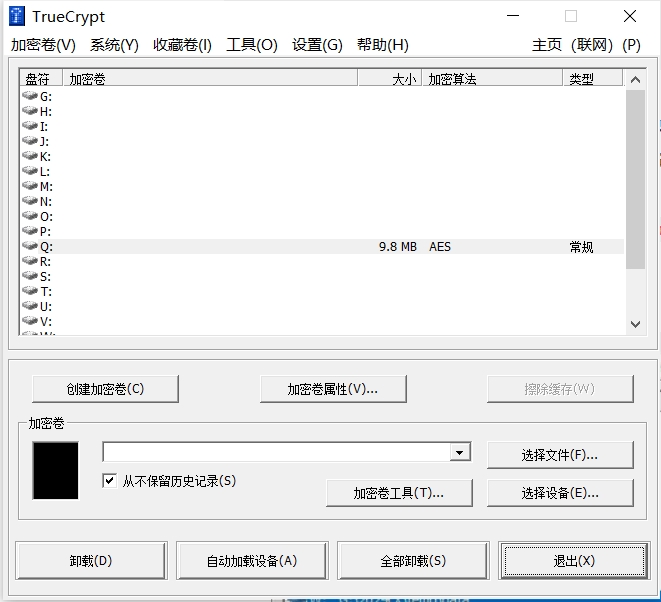Close the TrueCrypt window
Image resolution: width=661 pixels, height=602 pixels.
[630, 16]
